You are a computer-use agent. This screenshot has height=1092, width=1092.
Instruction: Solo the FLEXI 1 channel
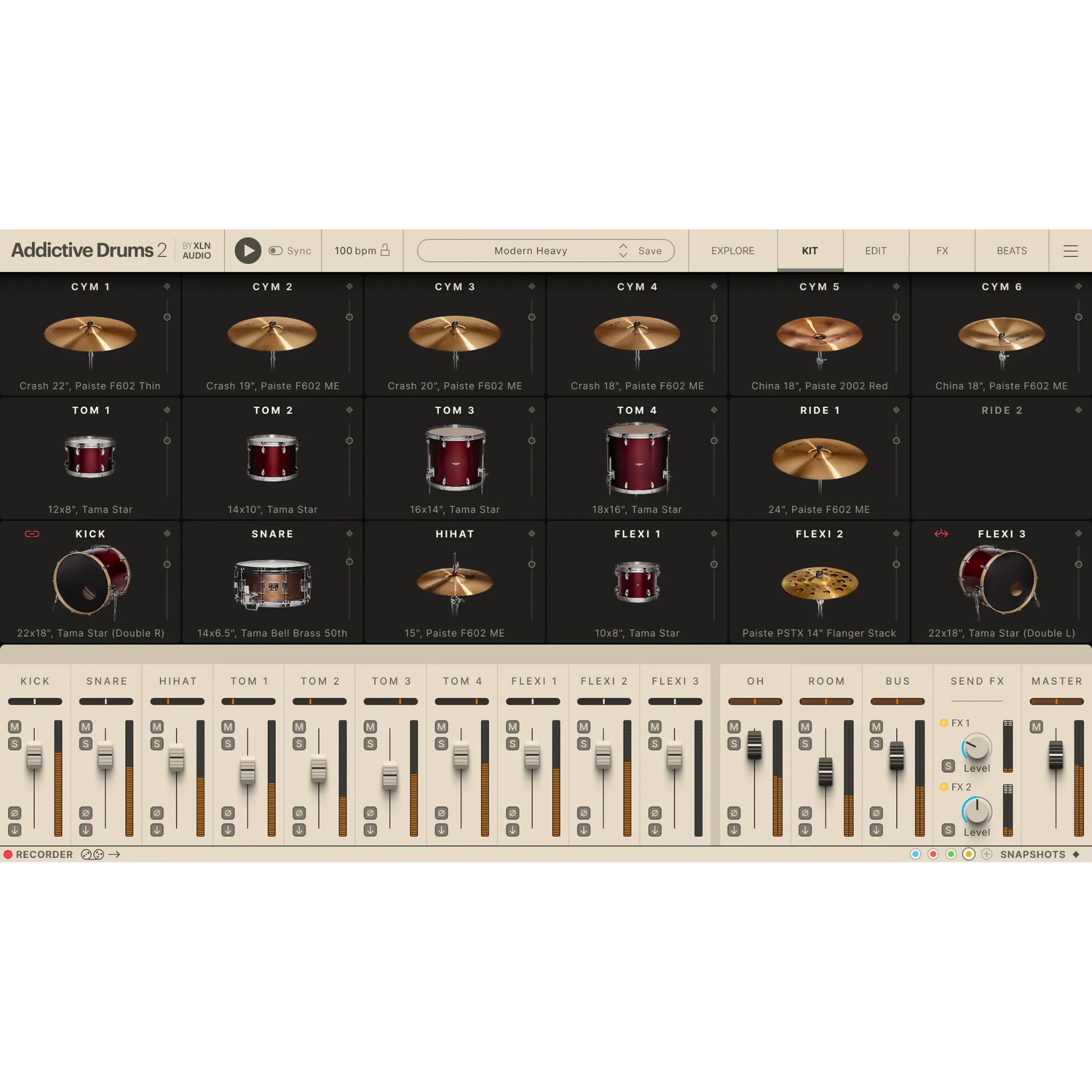[513, 744]
